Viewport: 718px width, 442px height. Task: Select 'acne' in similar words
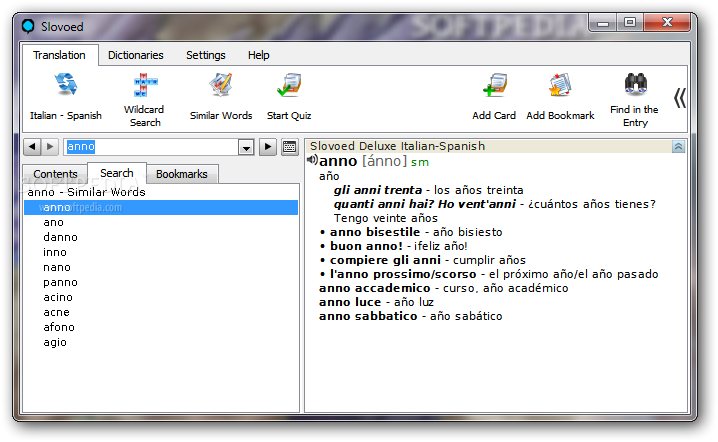pos(56,312)
